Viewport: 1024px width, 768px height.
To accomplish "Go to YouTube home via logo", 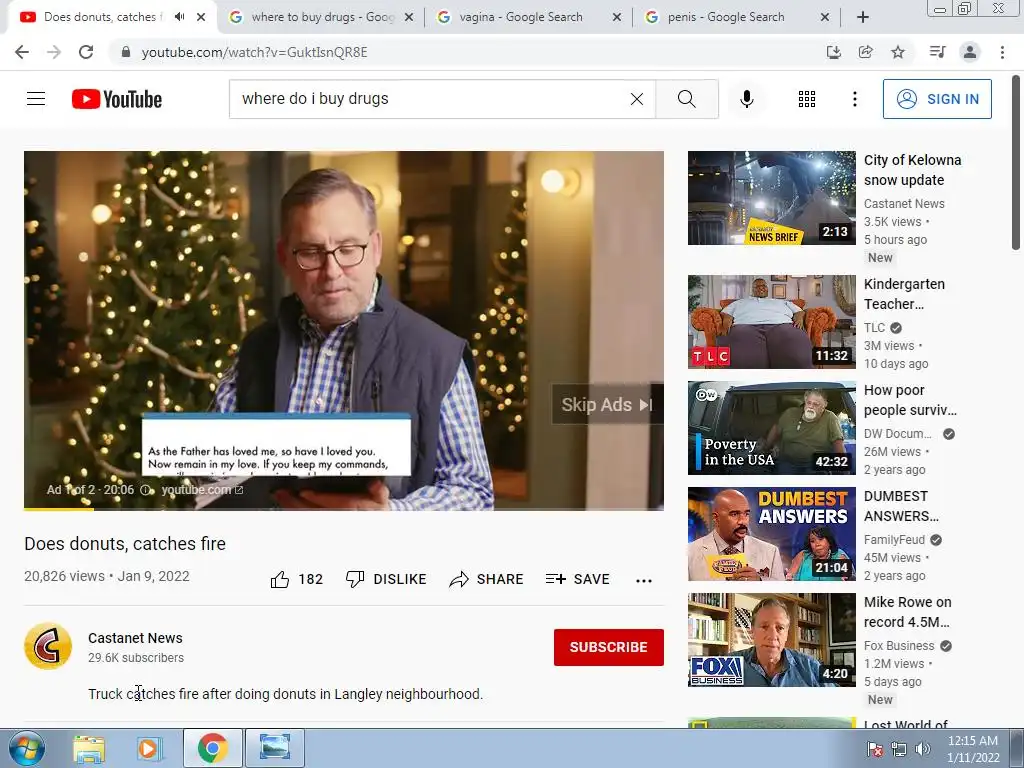I will (117, 99).
